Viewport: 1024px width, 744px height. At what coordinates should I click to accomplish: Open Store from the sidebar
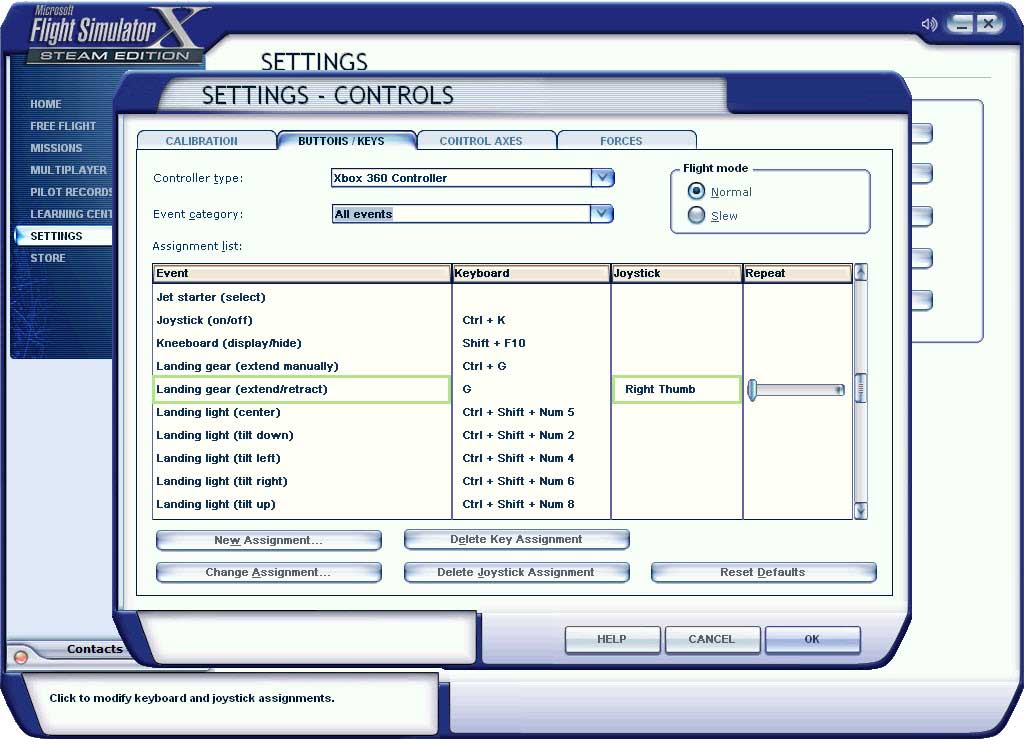pyautogui.click(x=48, y=258)
